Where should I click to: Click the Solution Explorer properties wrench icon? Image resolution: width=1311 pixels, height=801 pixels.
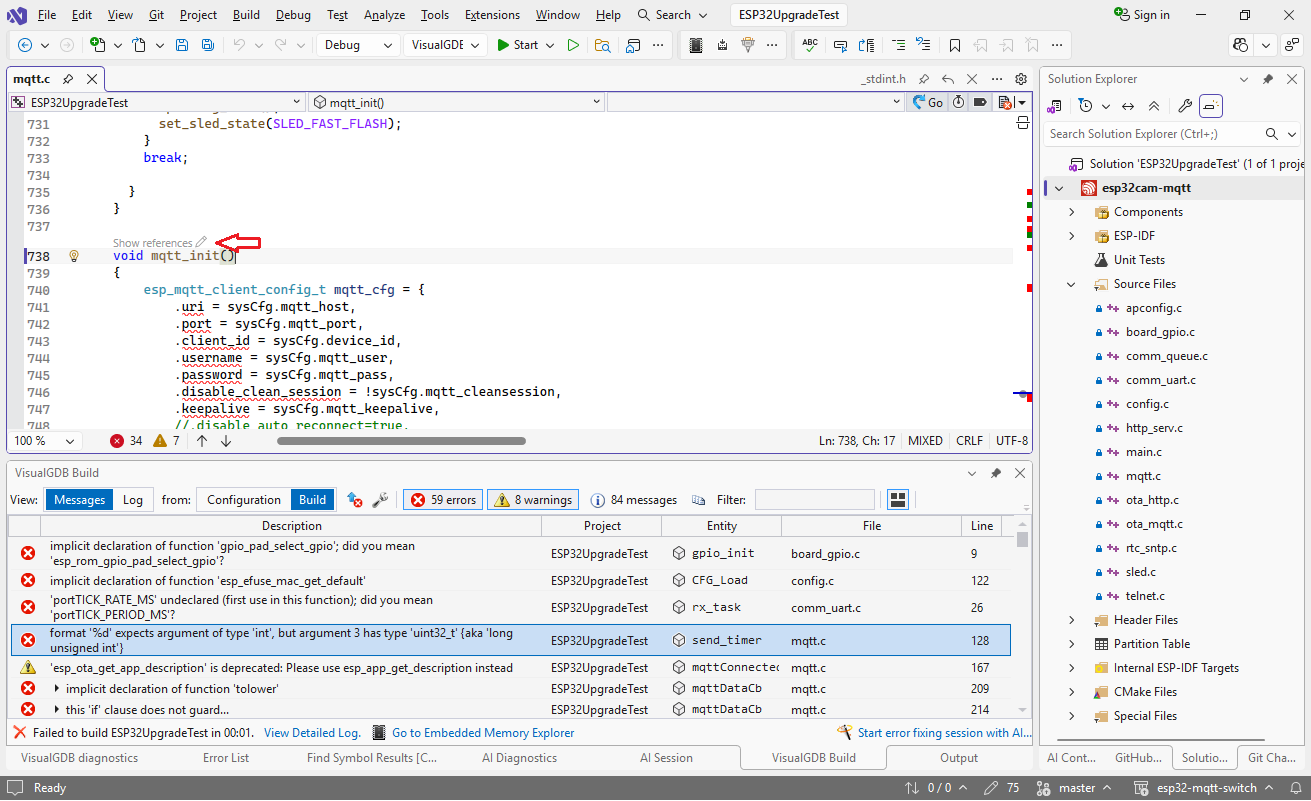[1184, 106]
